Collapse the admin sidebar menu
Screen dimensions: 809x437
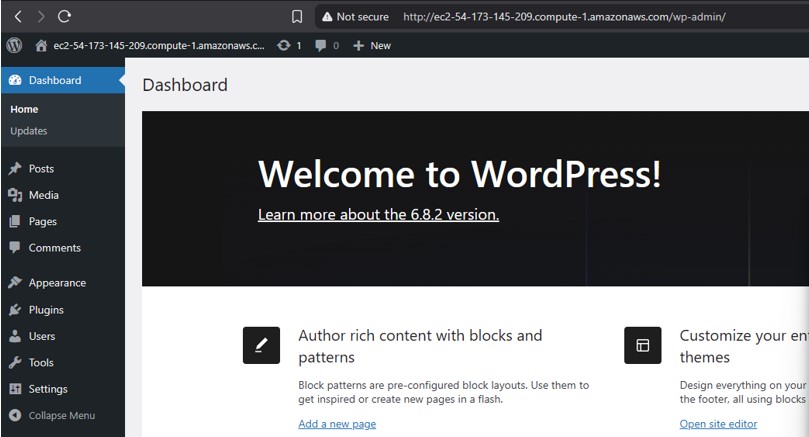(61, 415)
